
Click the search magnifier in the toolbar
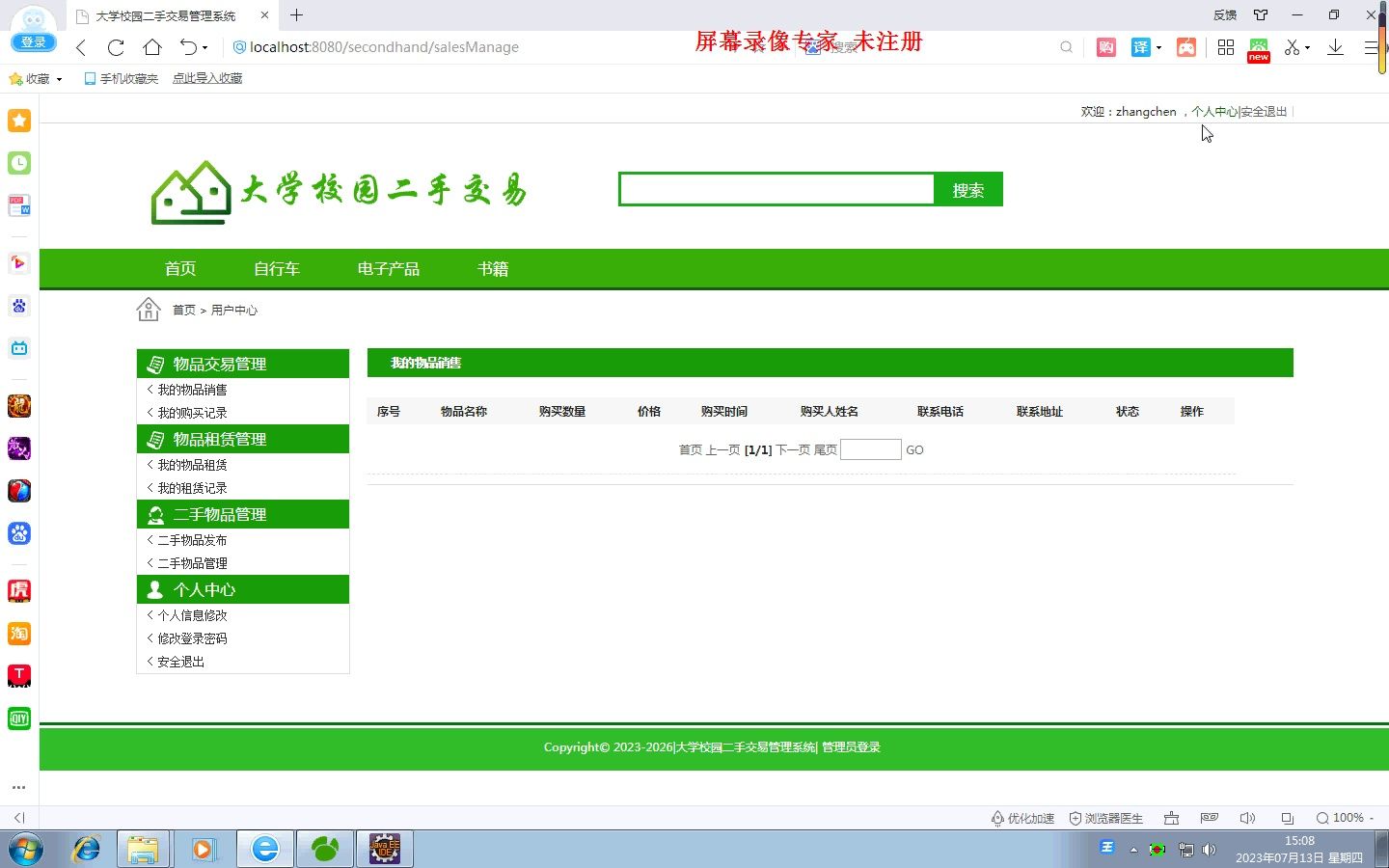tap(1066, 46)
